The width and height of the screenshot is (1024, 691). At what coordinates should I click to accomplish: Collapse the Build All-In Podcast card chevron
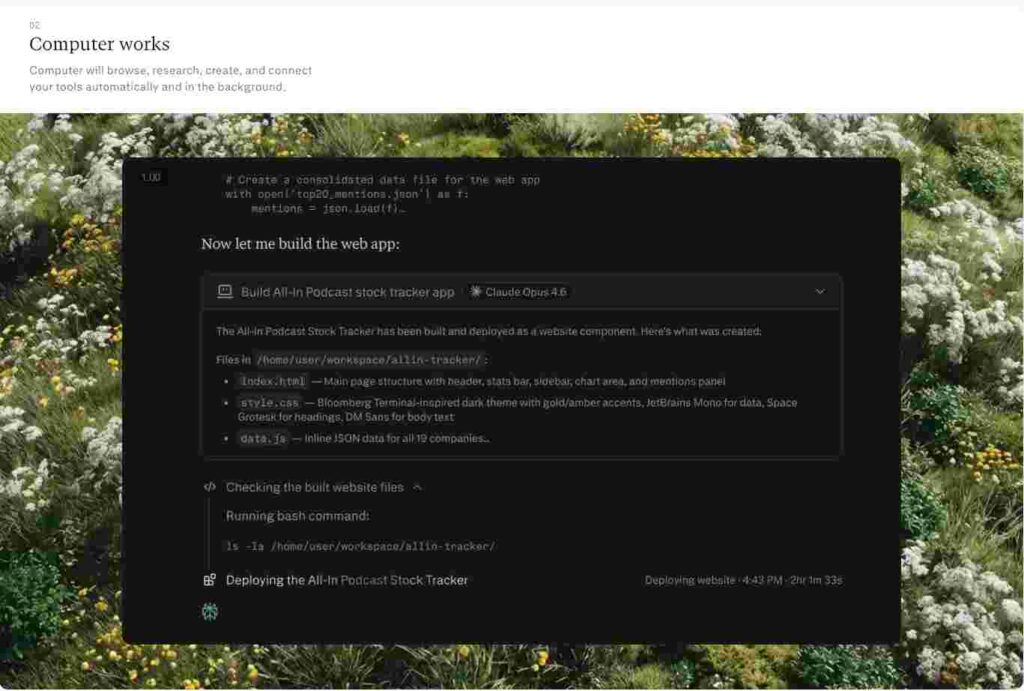(820, 292)
